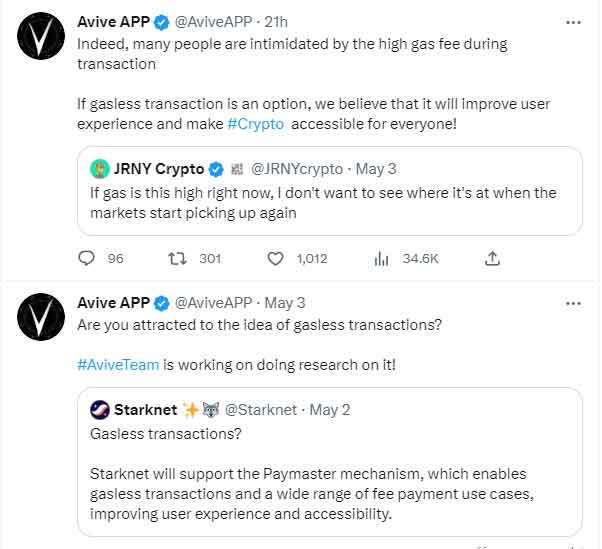
Task: Open the 21h timestamp link
Action: [x=275, y=22]
